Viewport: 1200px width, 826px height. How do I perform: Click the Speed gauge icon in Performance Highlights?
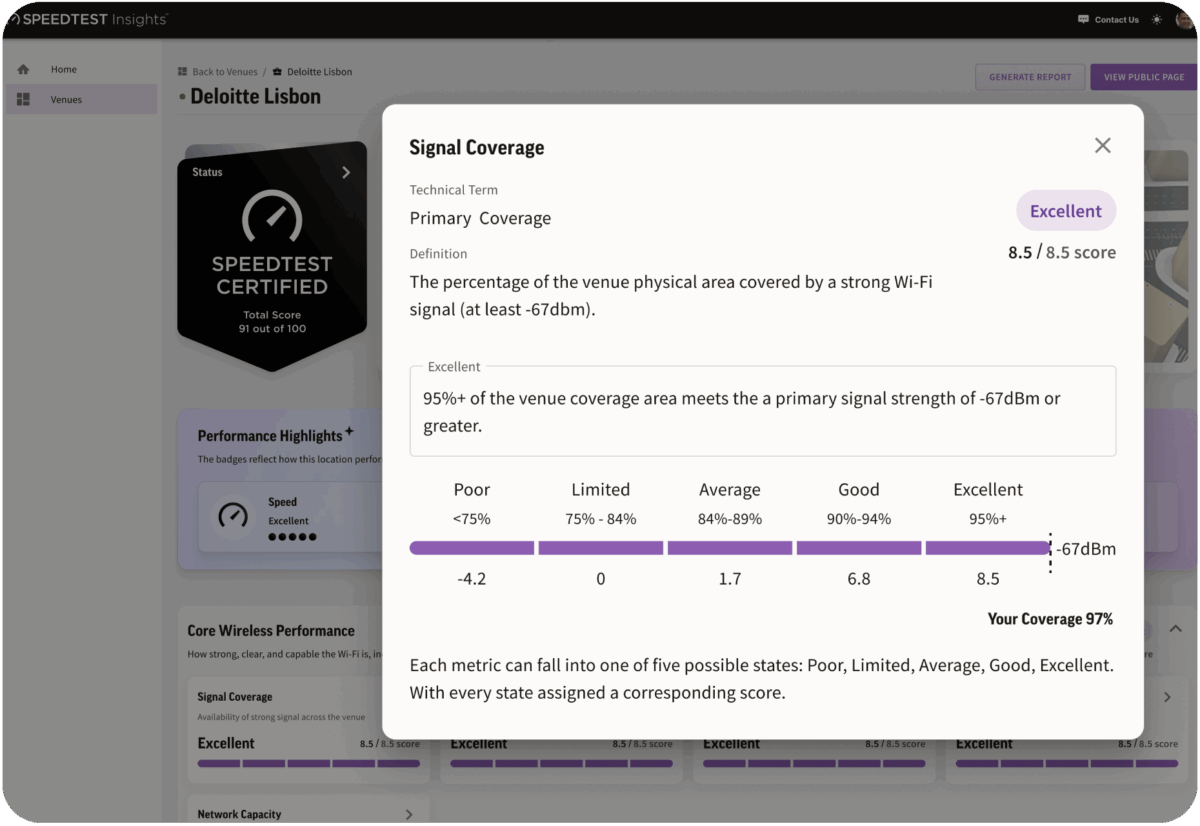[233, 514]
